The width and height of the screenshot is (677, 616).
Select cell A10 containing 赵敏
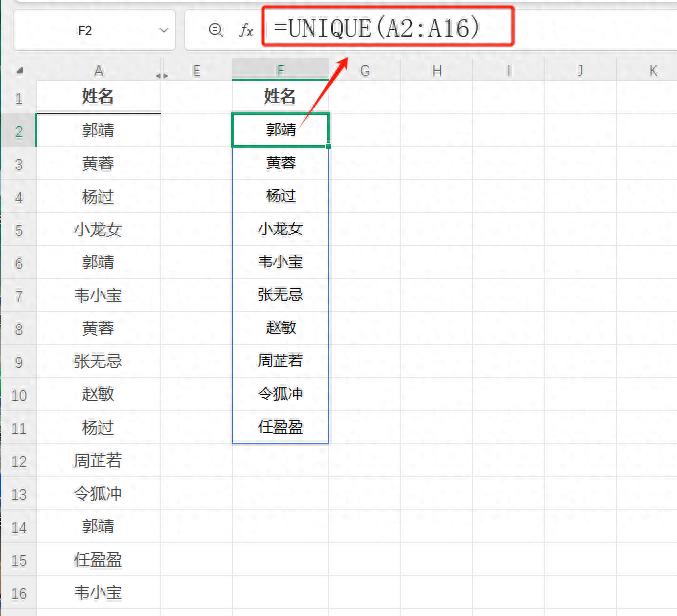(x=98, y=395)
